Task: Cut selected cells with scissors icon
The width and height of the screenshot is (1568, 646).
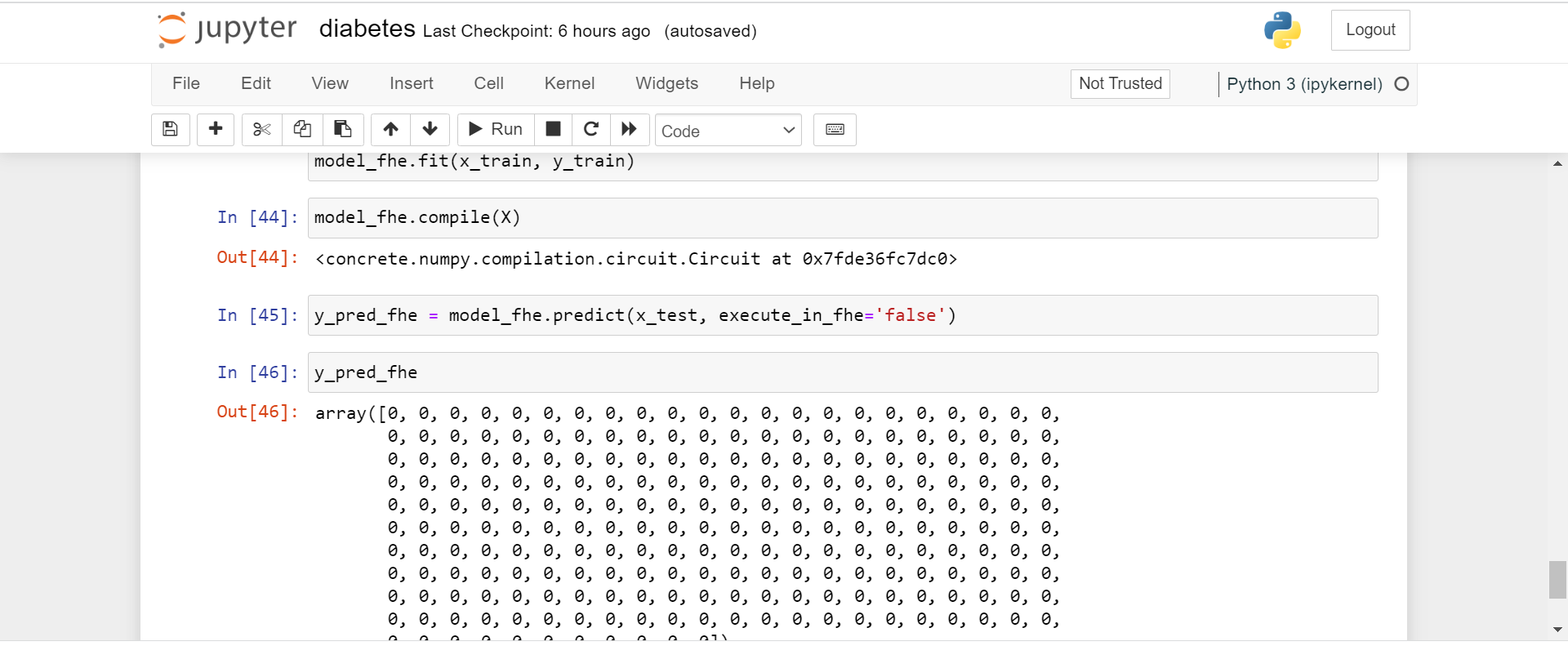Action: click(x=261, y=129)
